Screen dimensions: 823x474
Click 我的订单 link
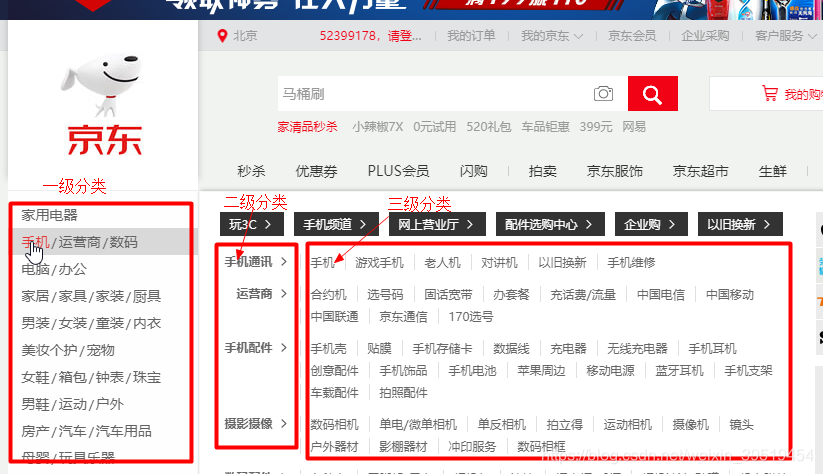point(471,36)
